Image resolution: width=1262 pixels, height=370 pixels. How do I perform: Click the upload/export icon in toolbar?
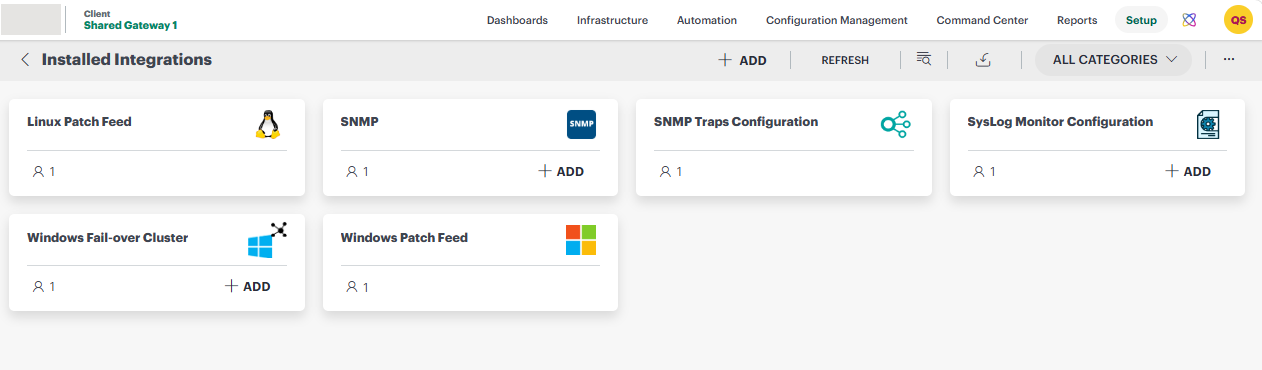[983, 60]
